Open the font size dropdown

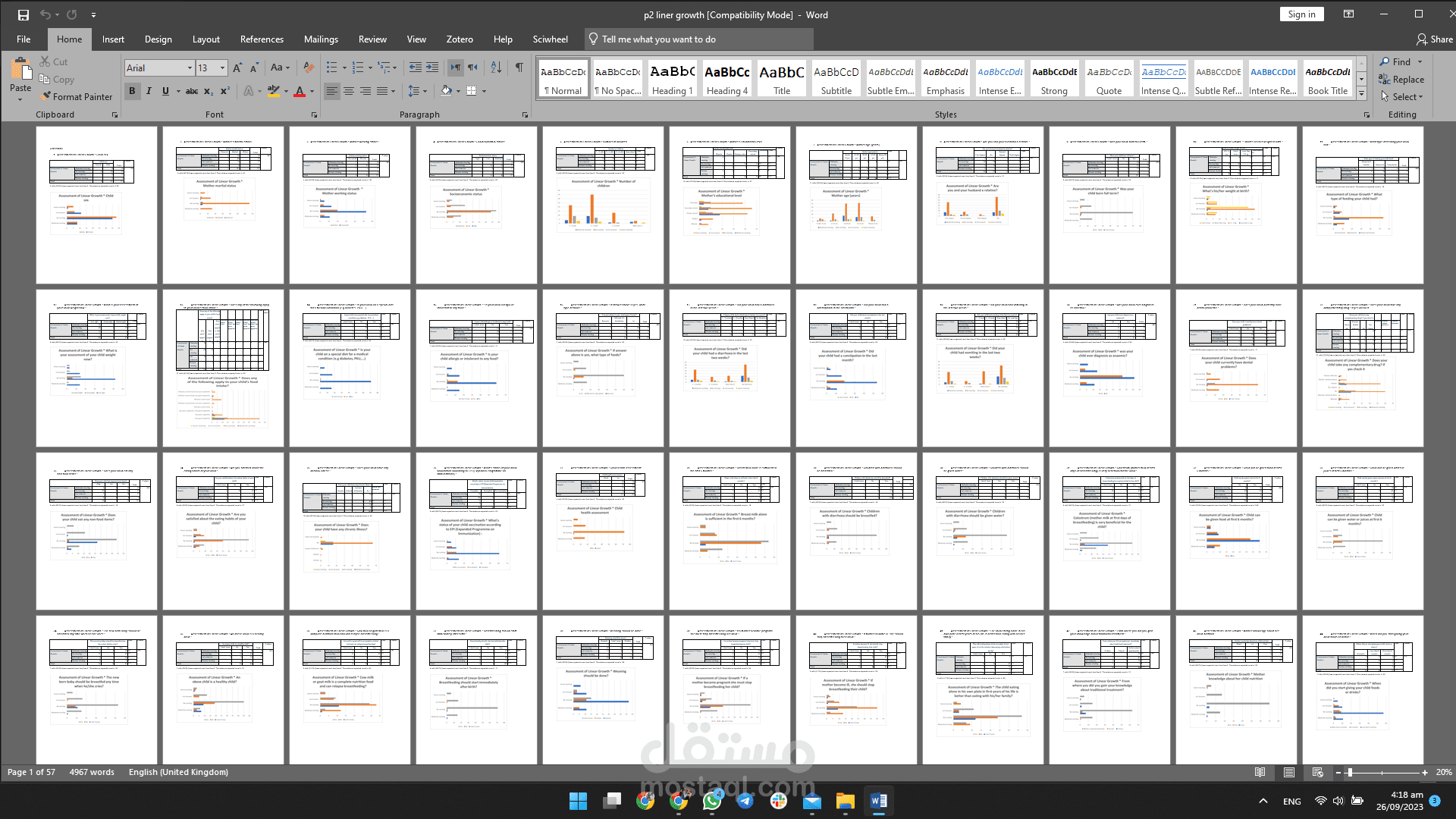coord(222,68)
